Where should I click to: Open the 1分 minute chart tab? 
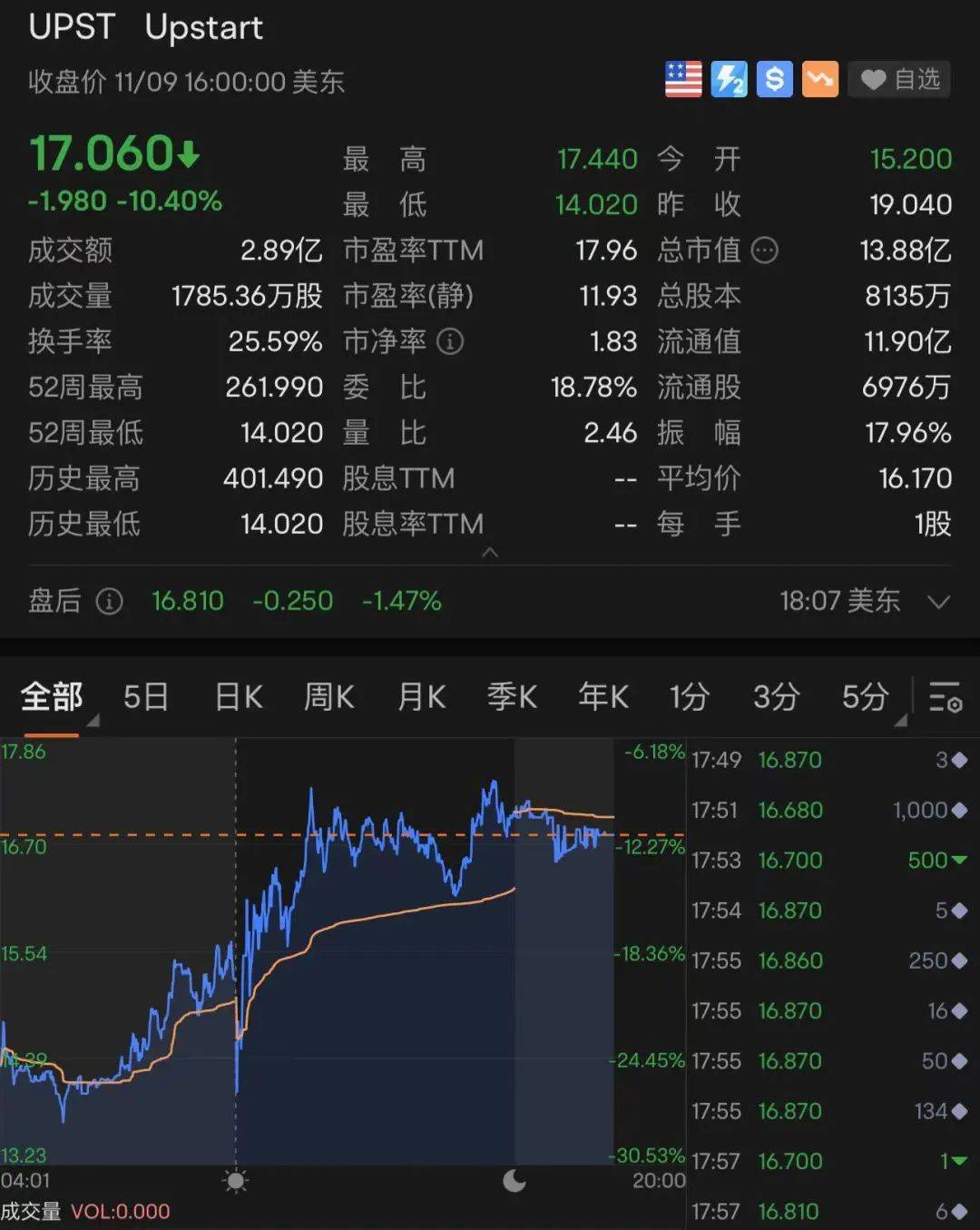click(x=688, y=697)
